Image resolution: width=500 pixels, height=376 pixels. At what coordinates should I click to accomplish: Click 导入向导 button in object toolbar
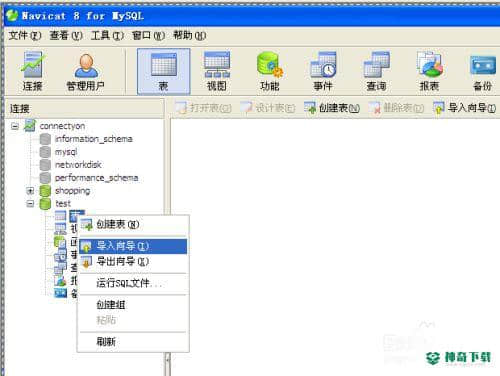click(x=465, y=108)
